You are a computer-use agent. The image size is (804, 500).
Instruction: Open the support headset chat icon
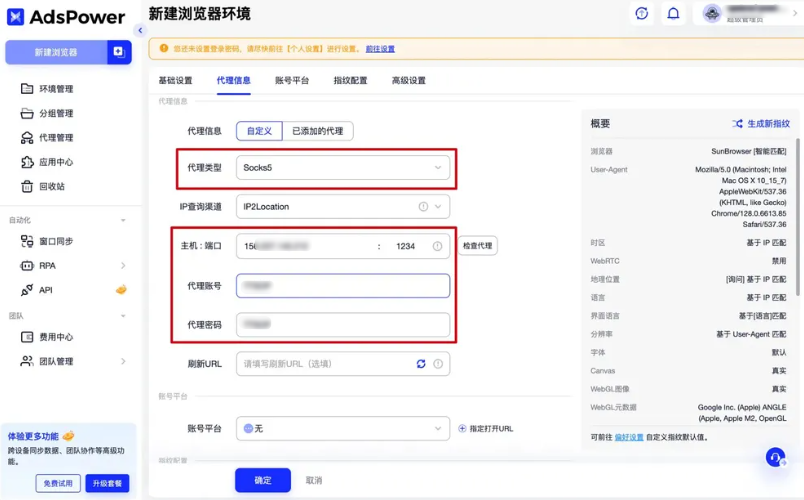pyautogui.click(x=775, y=457)
